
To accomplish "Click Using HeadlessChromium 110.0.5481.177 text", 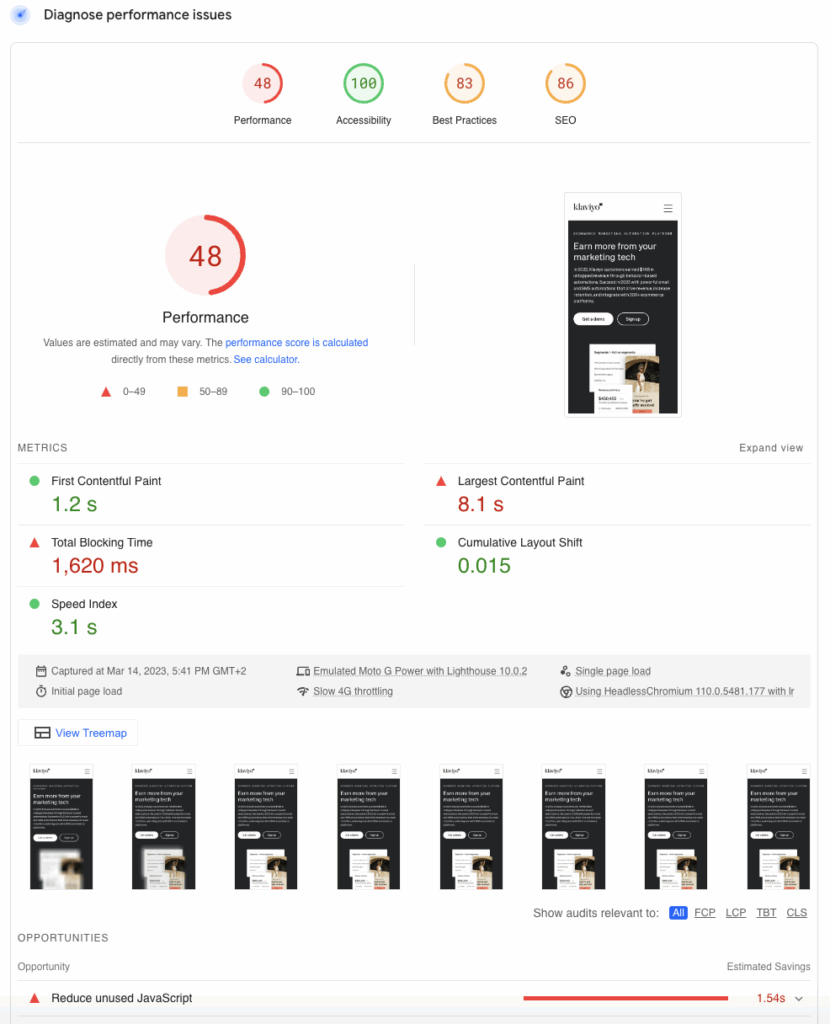I will tap(684, 692).
